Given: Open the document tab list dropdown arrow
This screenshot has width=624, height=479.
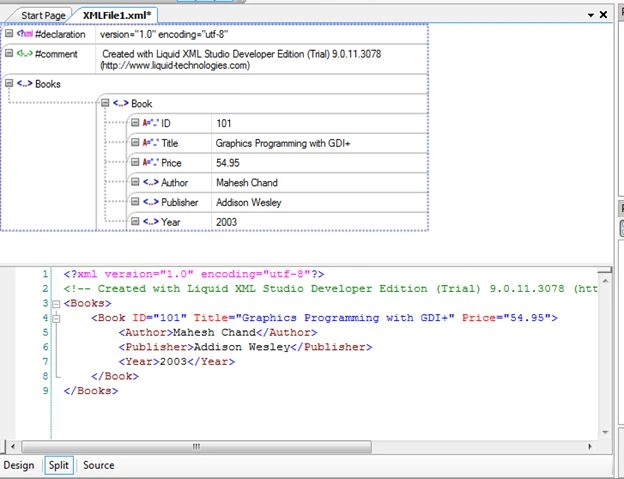Looking at the screenshot, I should click(x=591, y=15).
